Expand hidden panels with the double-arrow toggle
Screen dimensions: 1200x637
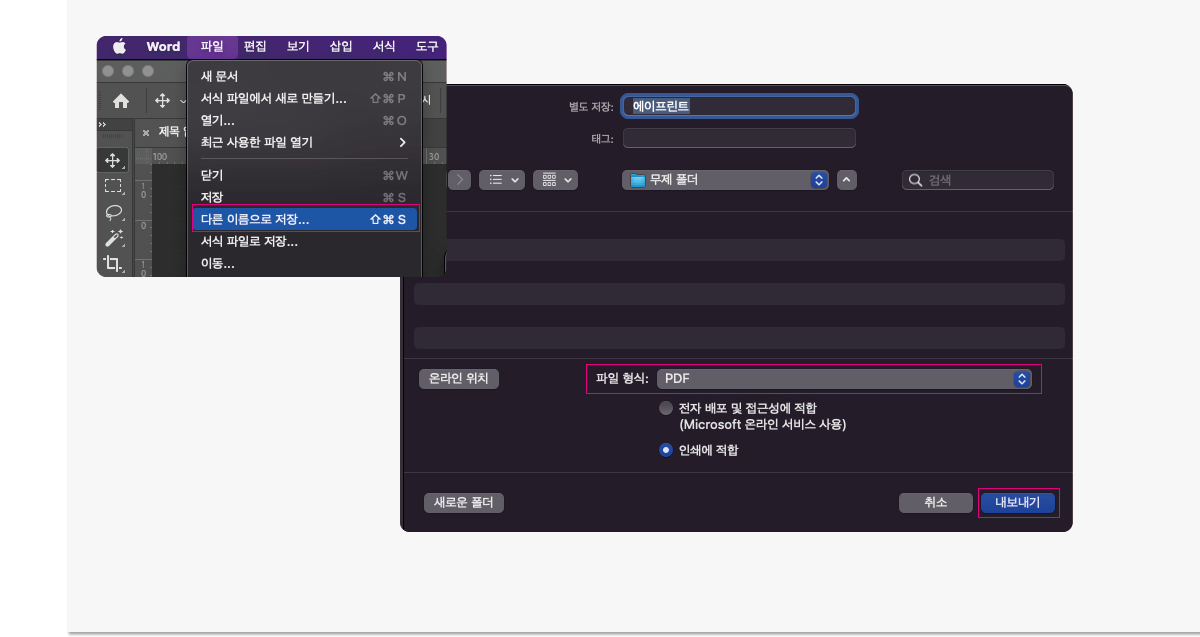[x=103, y=123]
